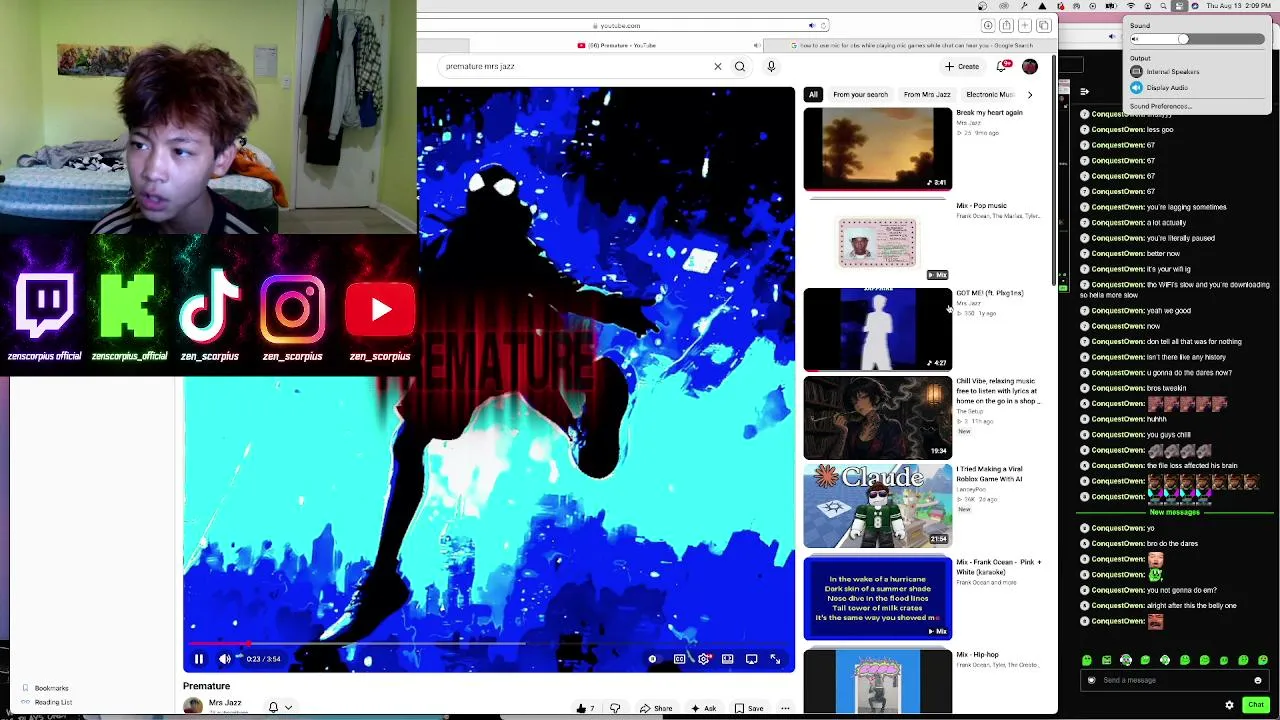Like the Premature video

(585, 708)
